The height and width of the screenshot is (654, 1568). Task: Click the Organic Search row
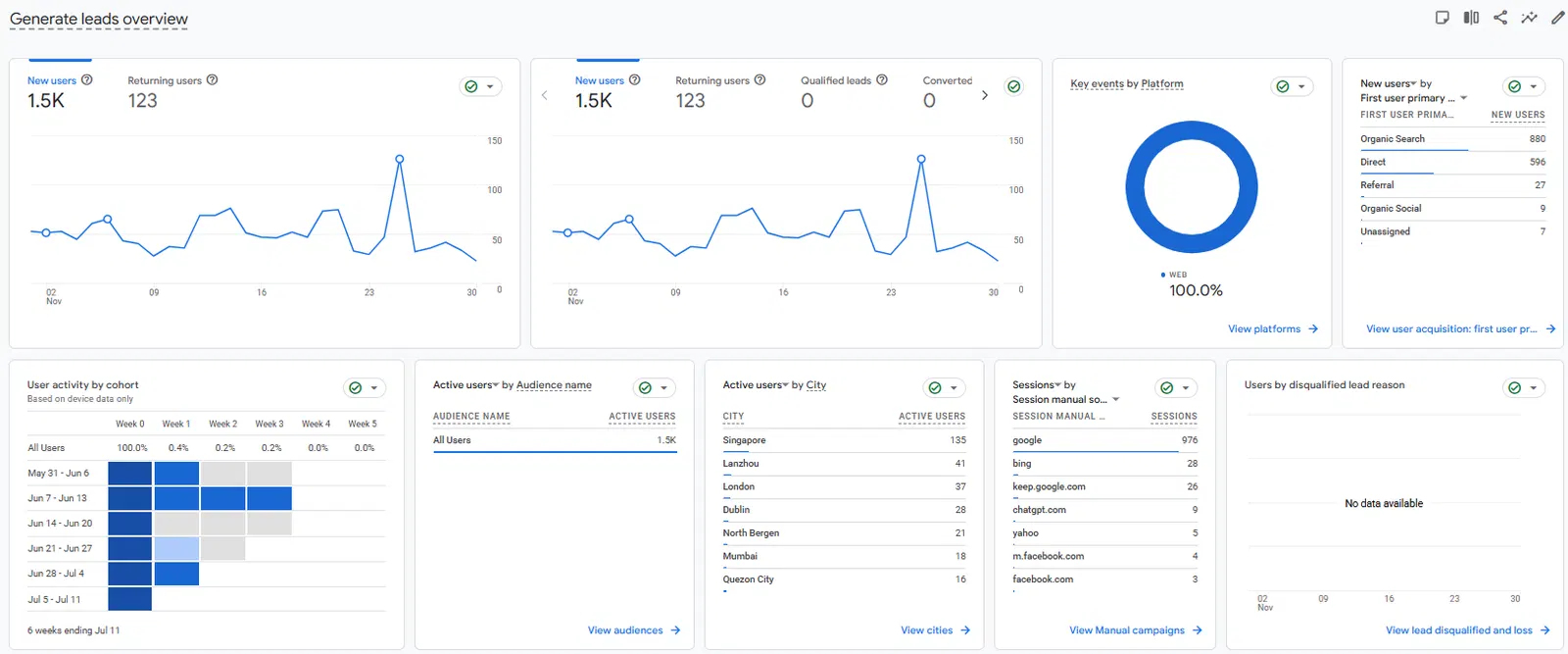(1452, 139)
